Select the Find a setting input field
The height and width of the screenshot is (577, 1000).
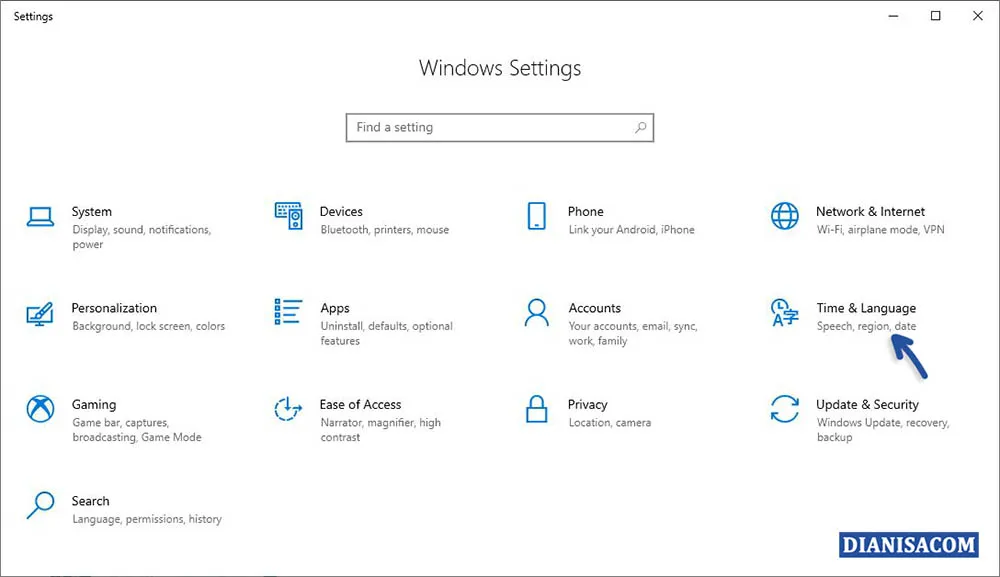tap(480, 128)
